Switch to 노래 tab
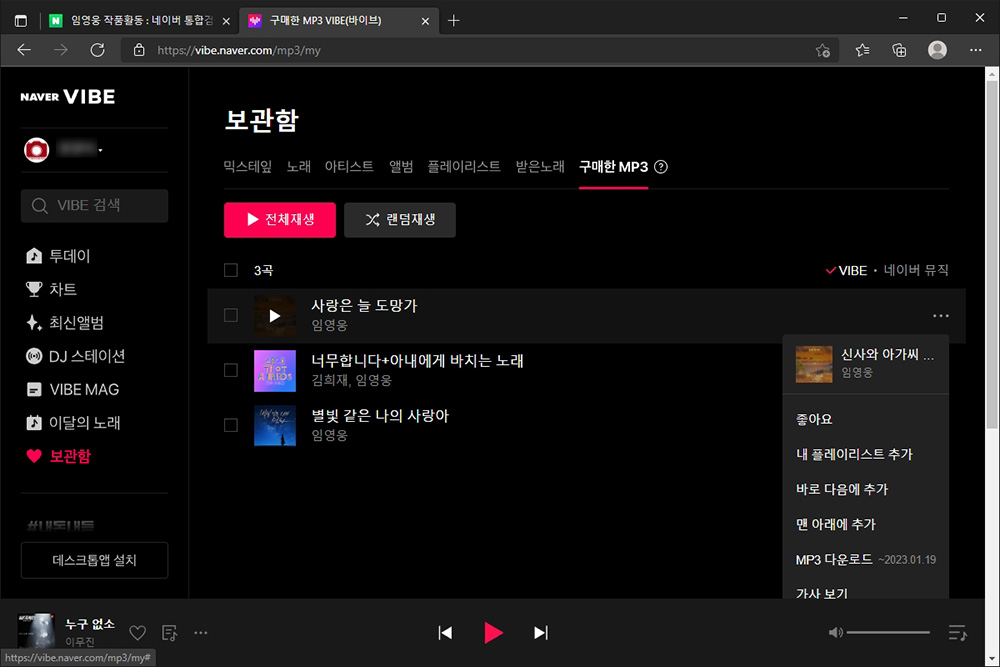Image resolution: width=1000 pixels, height=667 pixels. 298,166
